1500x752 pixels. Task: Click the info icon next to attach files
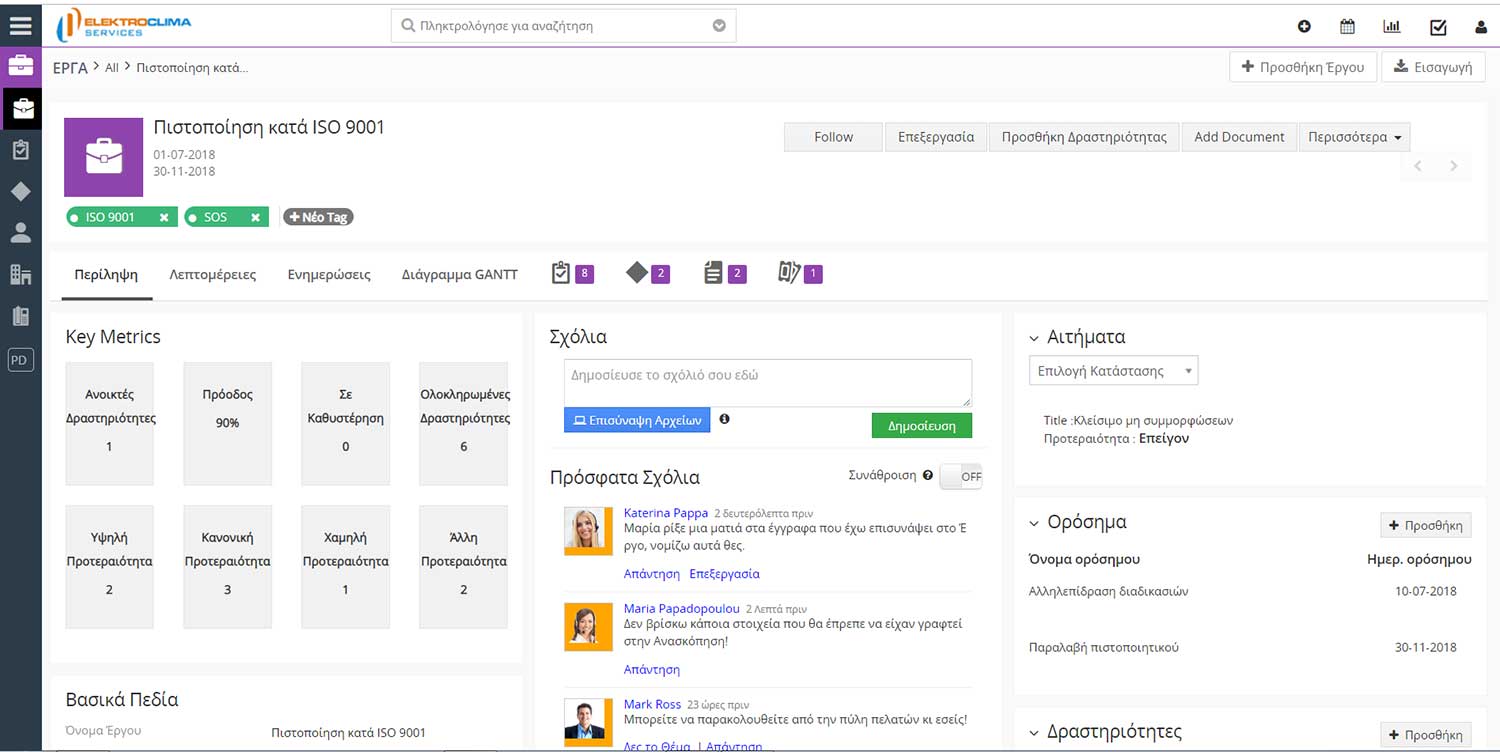(724, 419)
